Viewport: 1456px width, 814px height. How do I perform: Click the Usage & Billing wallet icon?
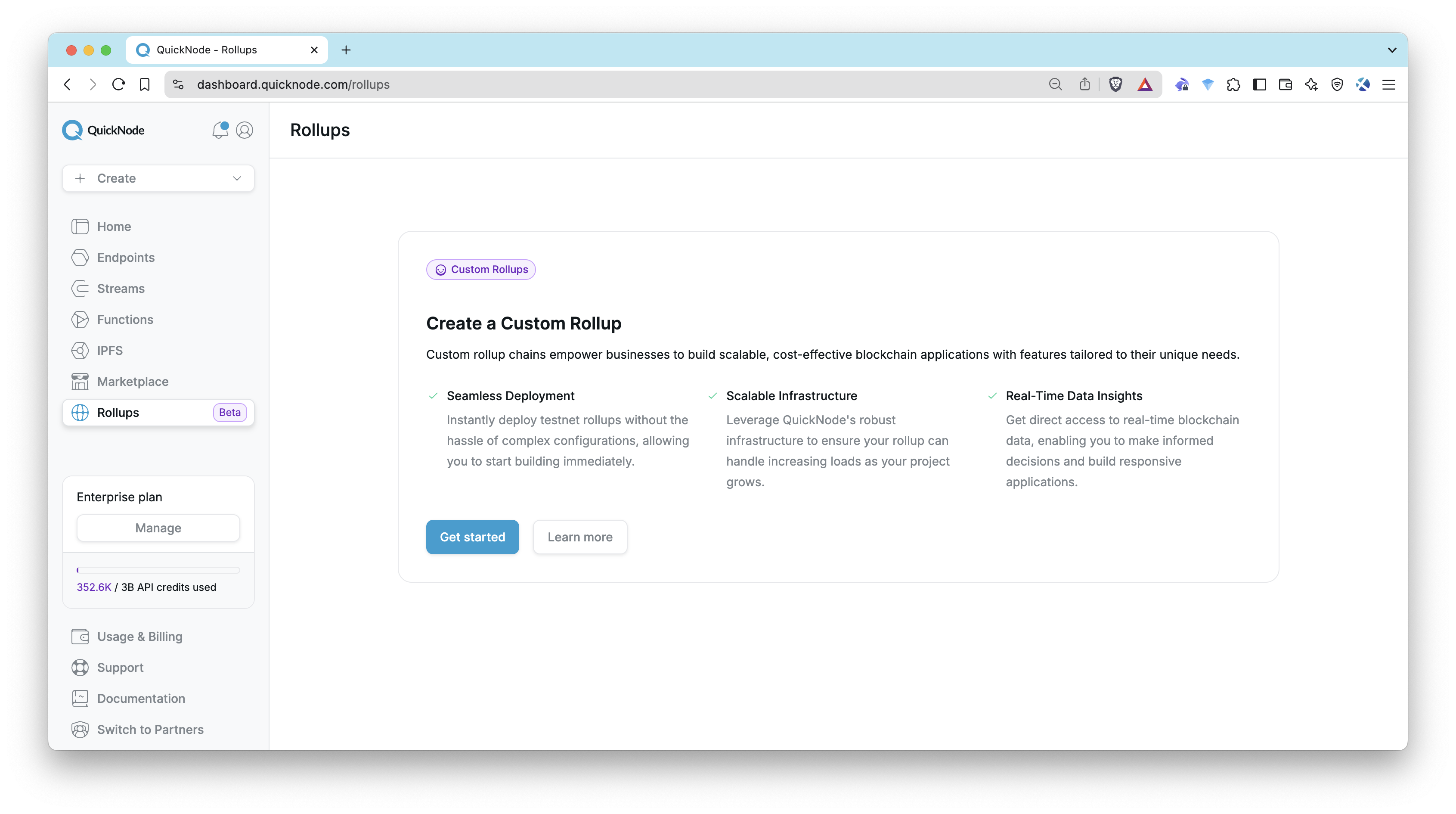point(80,637)
